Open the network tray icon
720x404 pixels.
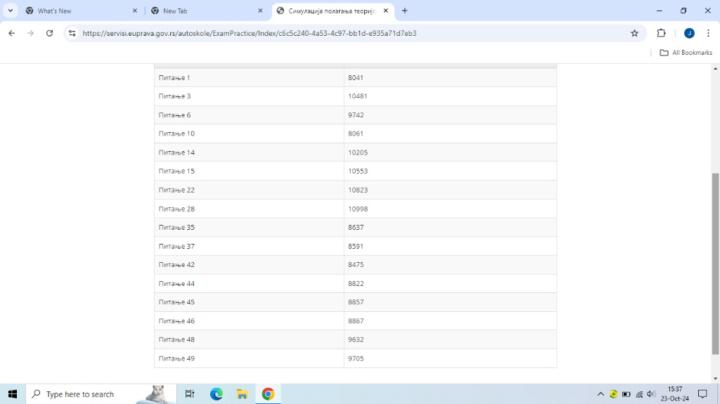point(639,394)
